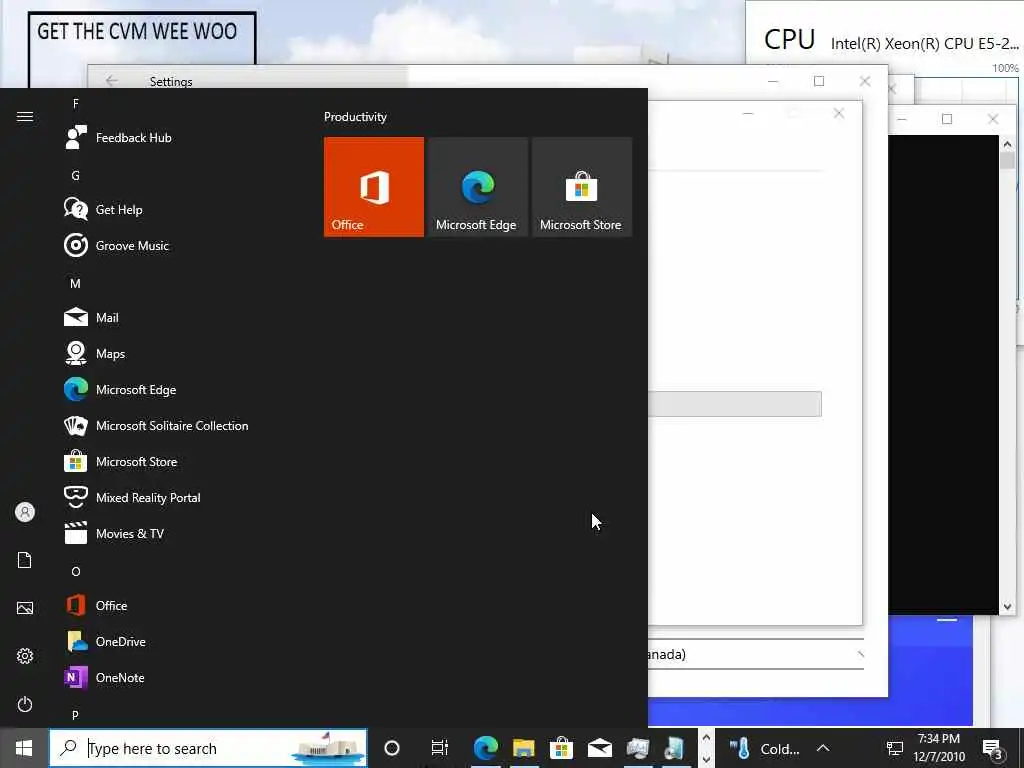Viewport: 1024px width, 768px height.
Task: Open Microsoft Store from the taskbar
Action: [562, 748]
